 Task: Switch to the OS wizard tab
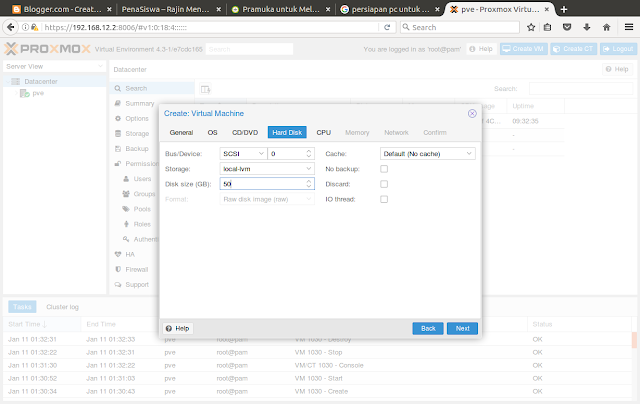pos(212,133)
